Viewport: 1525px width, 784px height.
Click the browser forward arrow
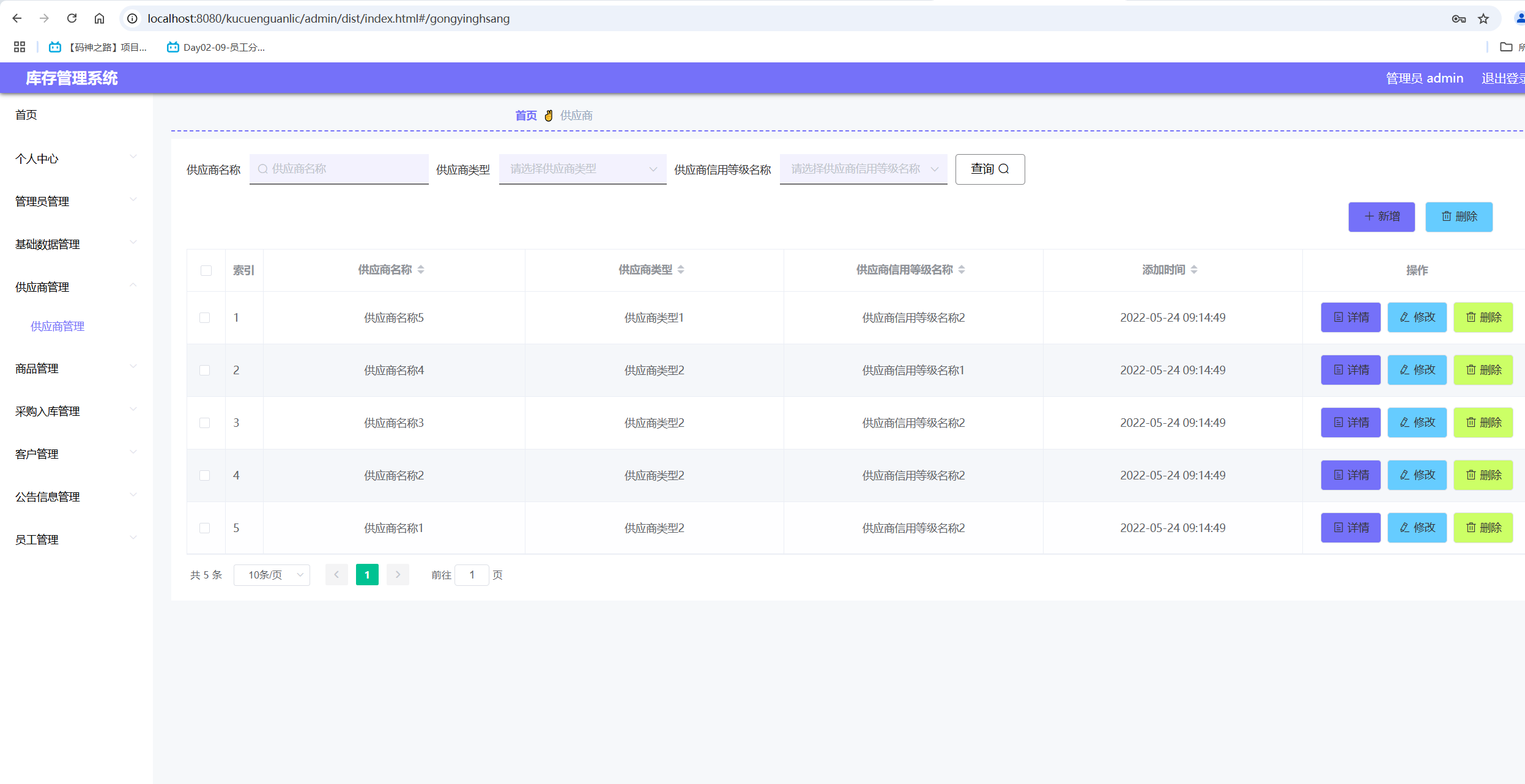point(44,18)
